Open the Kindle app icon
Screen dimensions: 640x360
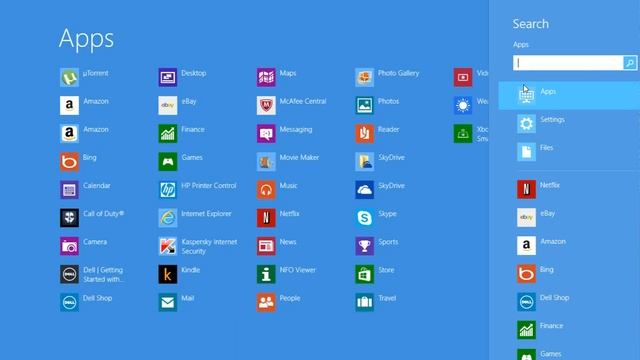168,274
